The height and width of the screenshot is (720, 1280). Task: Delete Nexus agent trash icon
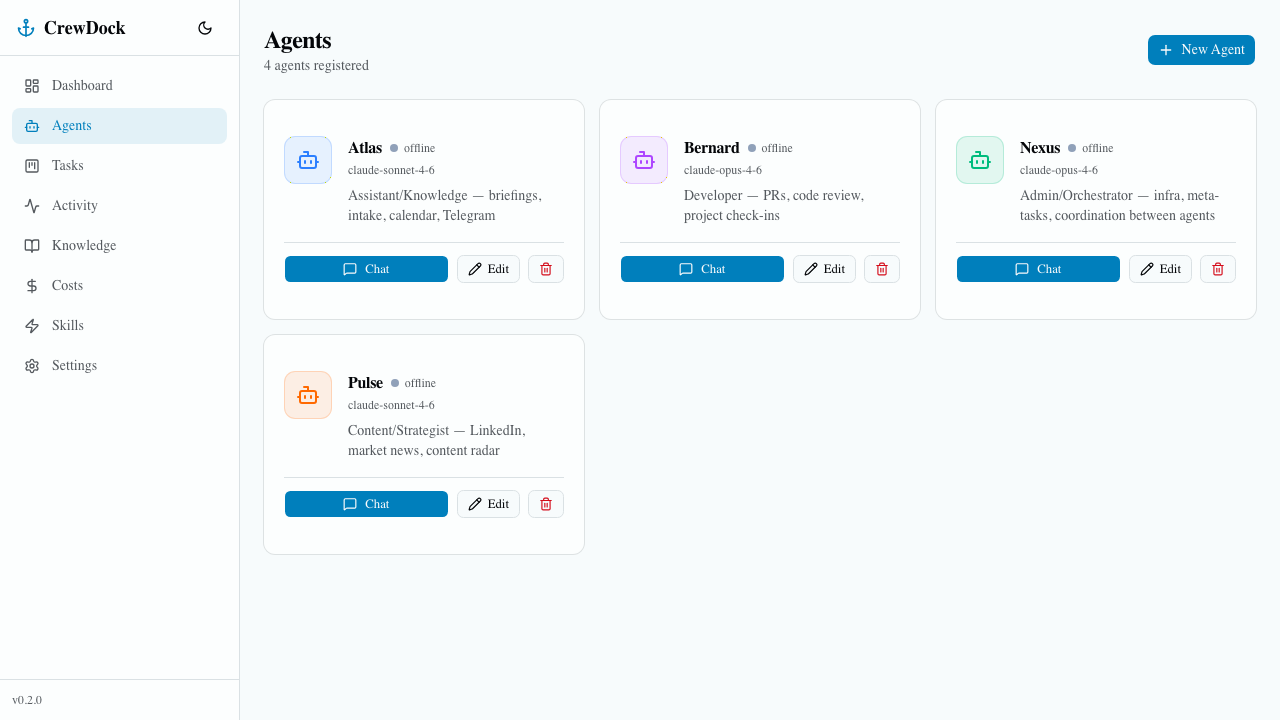[x=1218, y=269]
